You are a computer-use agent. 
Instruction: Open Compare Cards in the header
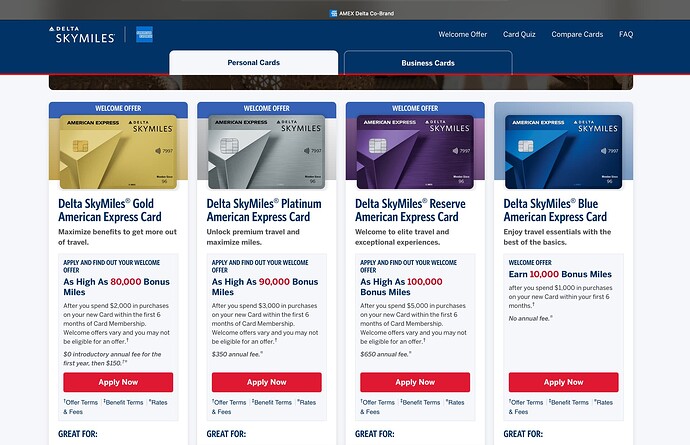[x=577, y=34]
